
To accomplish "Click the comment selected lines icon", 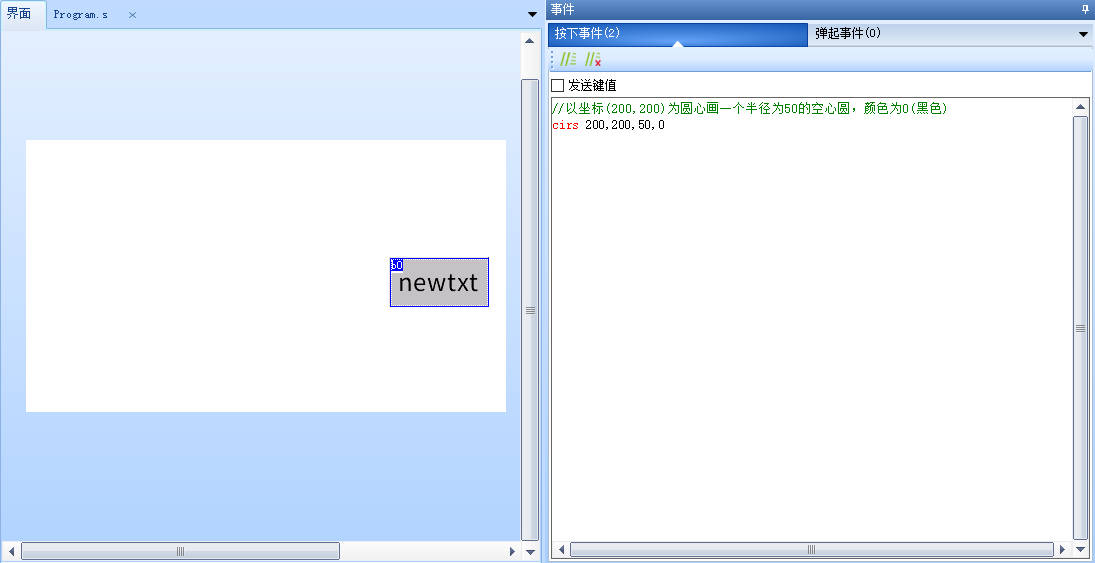I will tap(568, 60).
